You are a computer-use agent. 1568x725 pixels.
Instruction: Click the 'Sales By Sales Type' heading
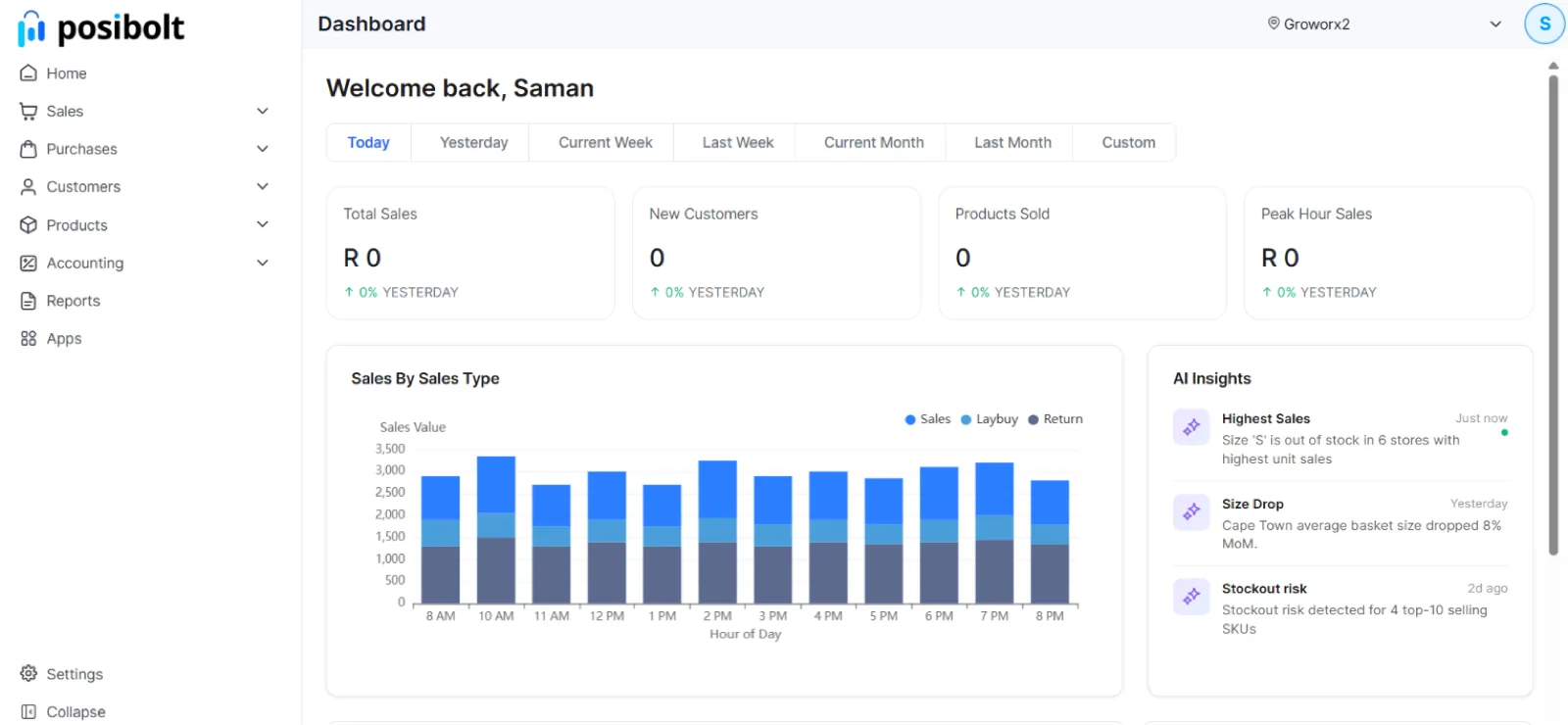[x=425, y=378]
